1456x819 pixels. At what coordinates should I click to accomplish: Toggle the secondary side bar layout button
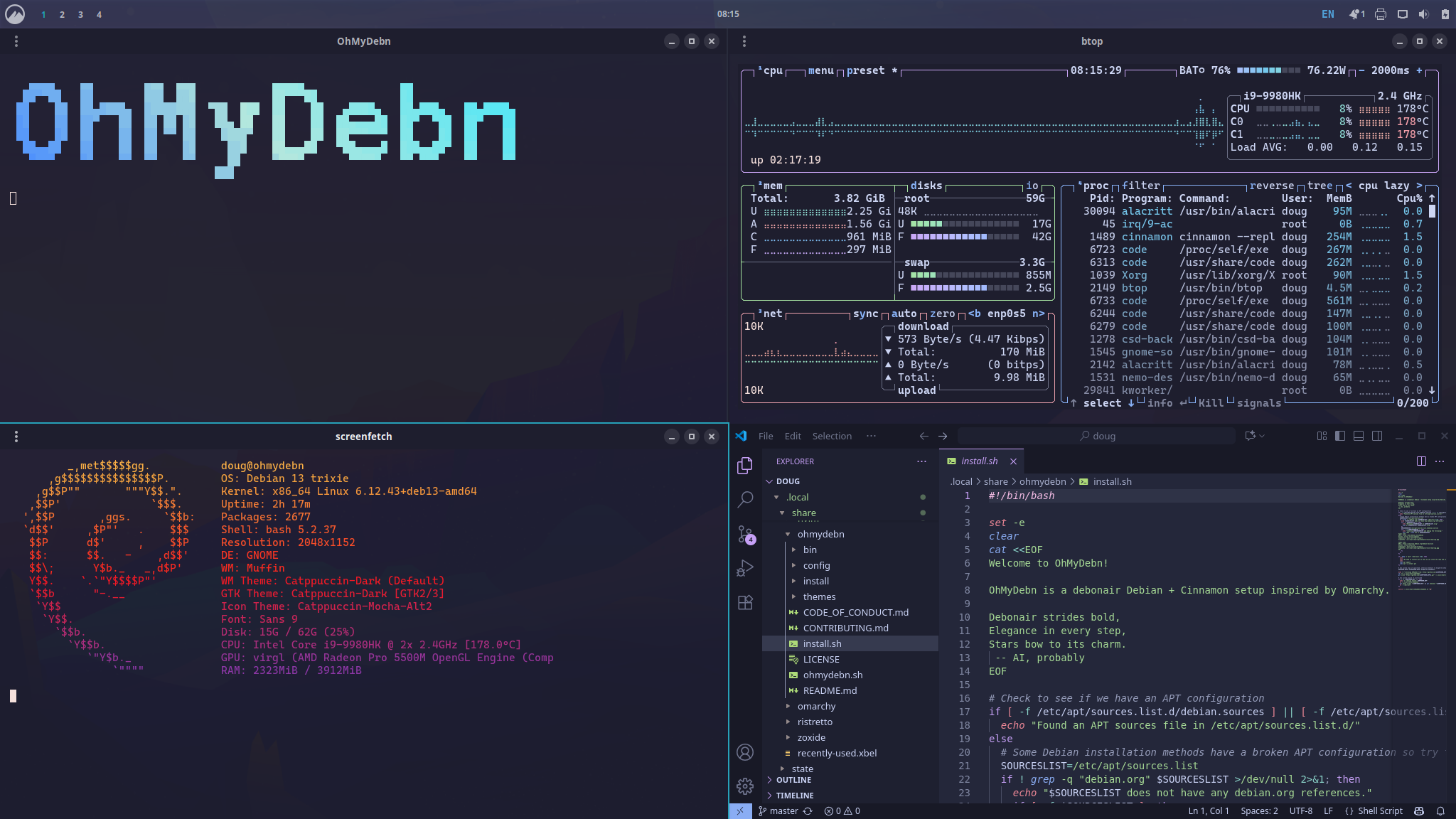[1377, 436]
